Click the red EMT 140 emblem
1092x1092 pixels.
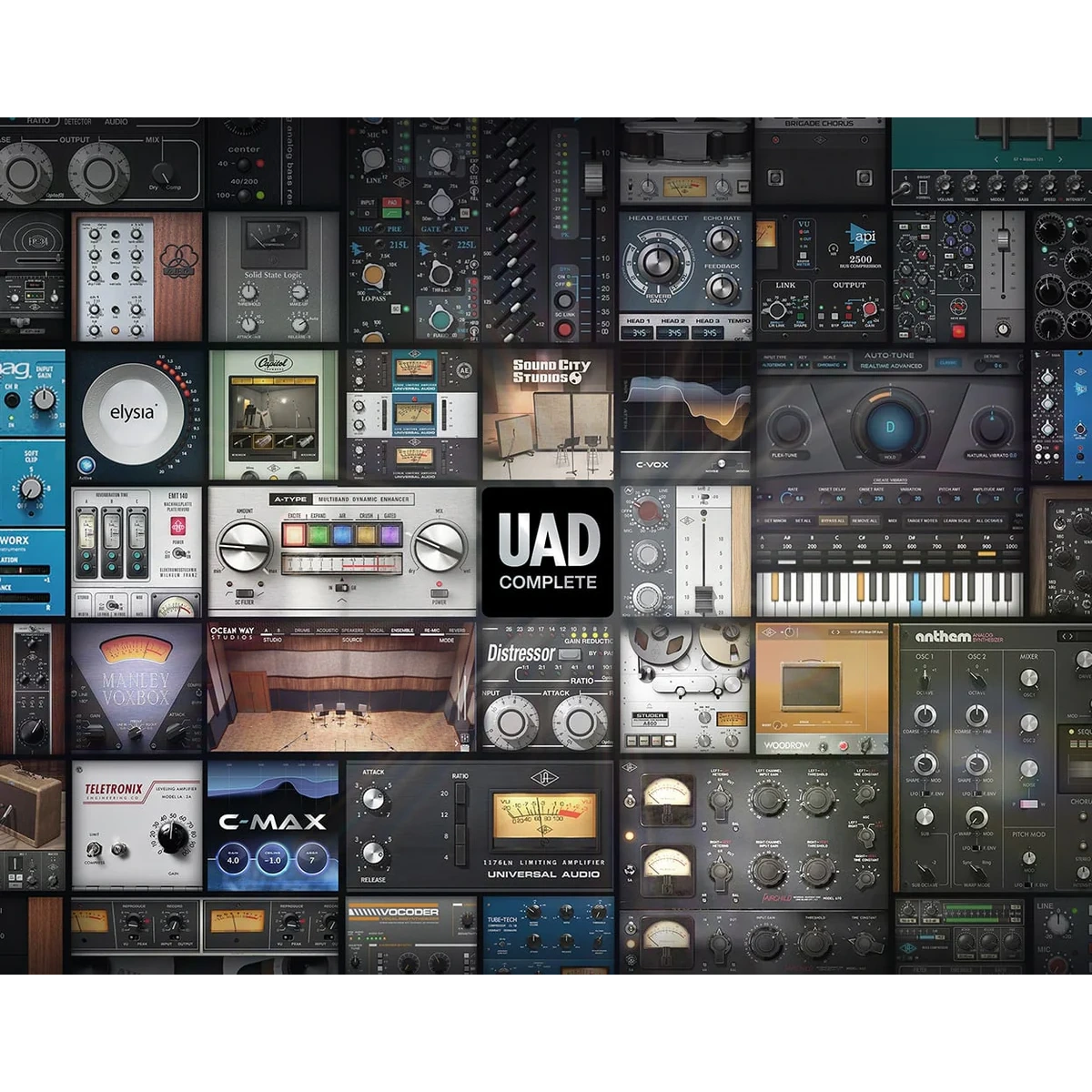[x=177, y=528]
